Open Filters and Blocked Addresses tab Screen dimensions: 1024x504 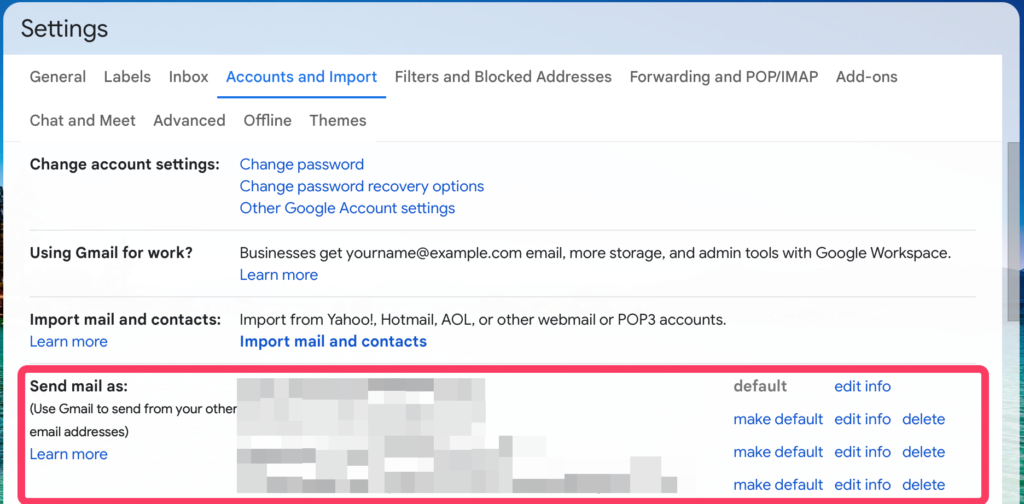click(503, 77)
